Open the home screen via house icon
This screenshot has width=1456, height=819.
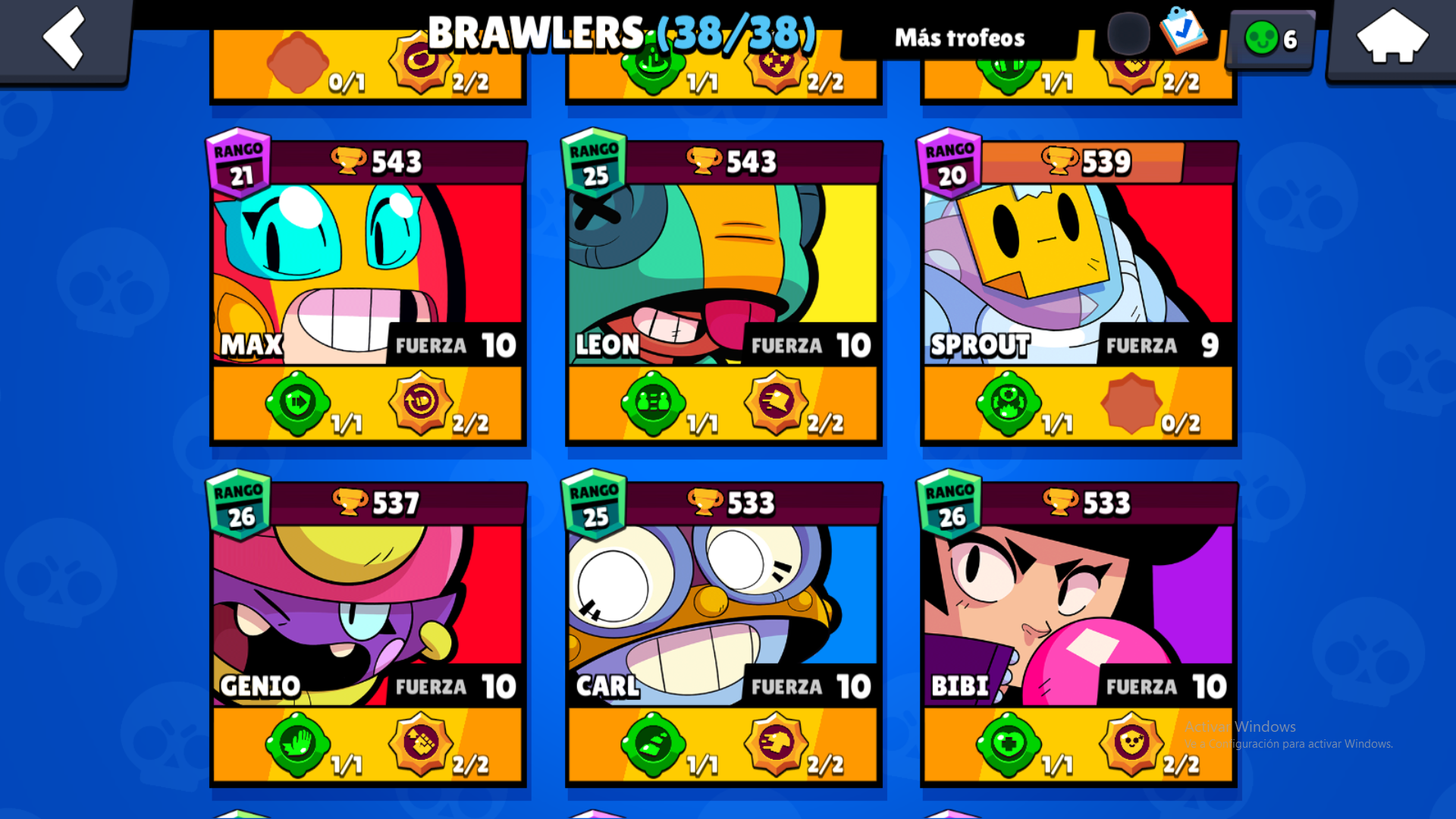click(x=1392, y=36)
